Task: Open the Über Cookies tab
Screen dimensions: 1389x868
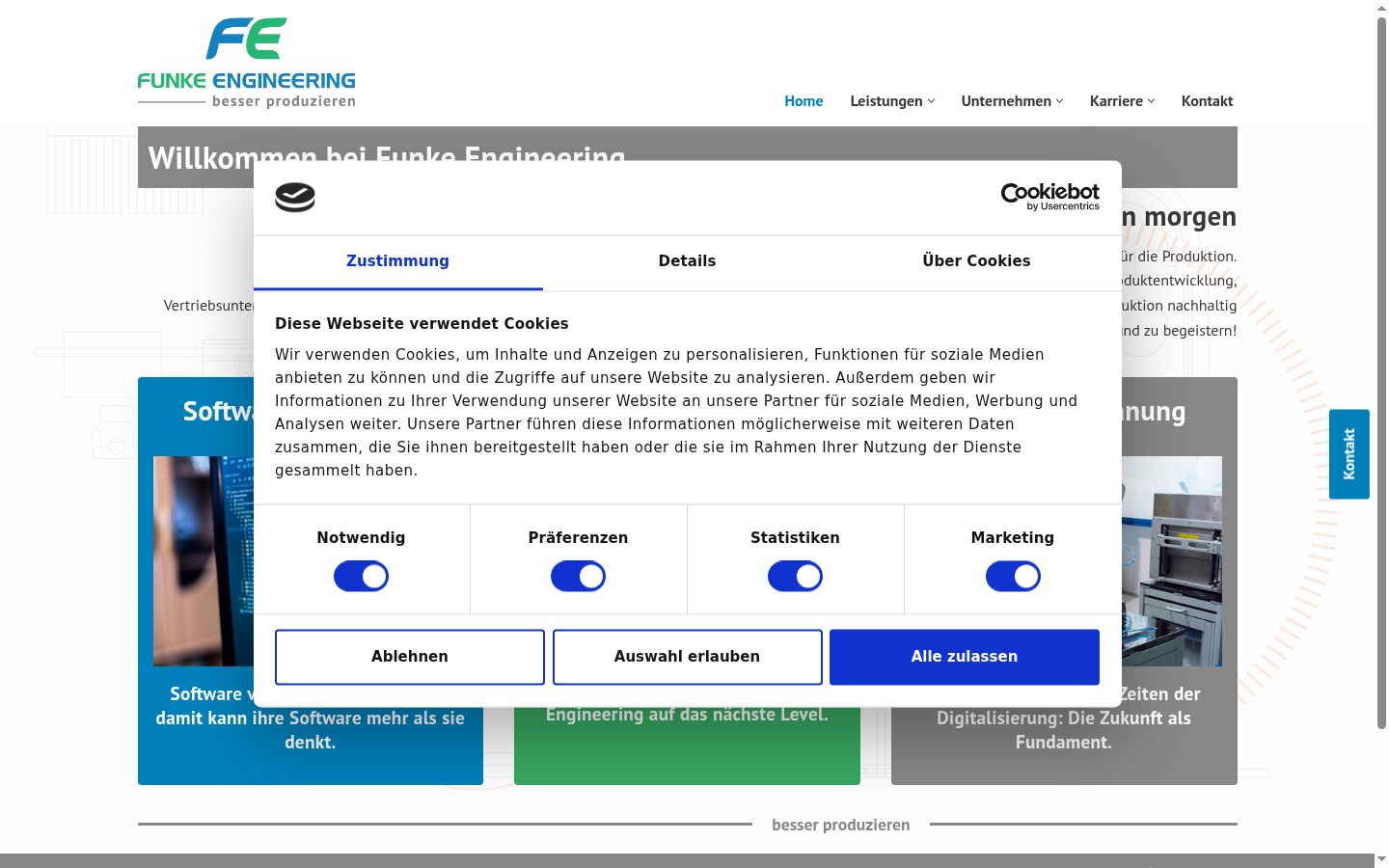Action: [976, 262]
